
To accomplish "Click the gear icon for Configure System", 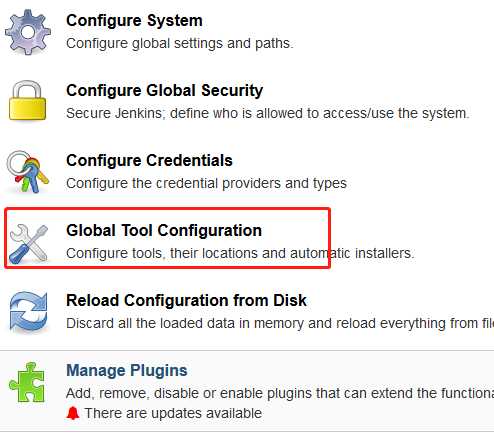I will click(x=28, y=32).
